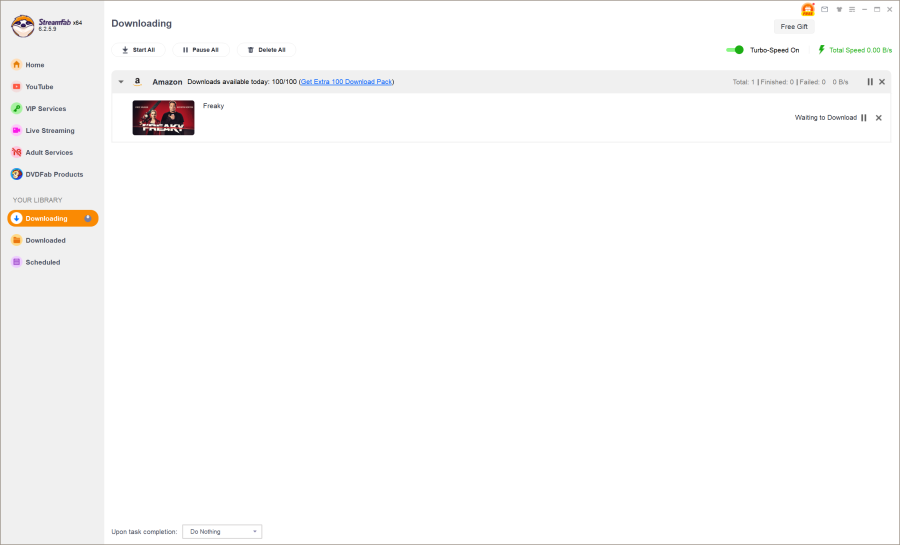Click the StreamFab sloth logo
The width and height of the screenshot is (900, 545).
point(23,26)
